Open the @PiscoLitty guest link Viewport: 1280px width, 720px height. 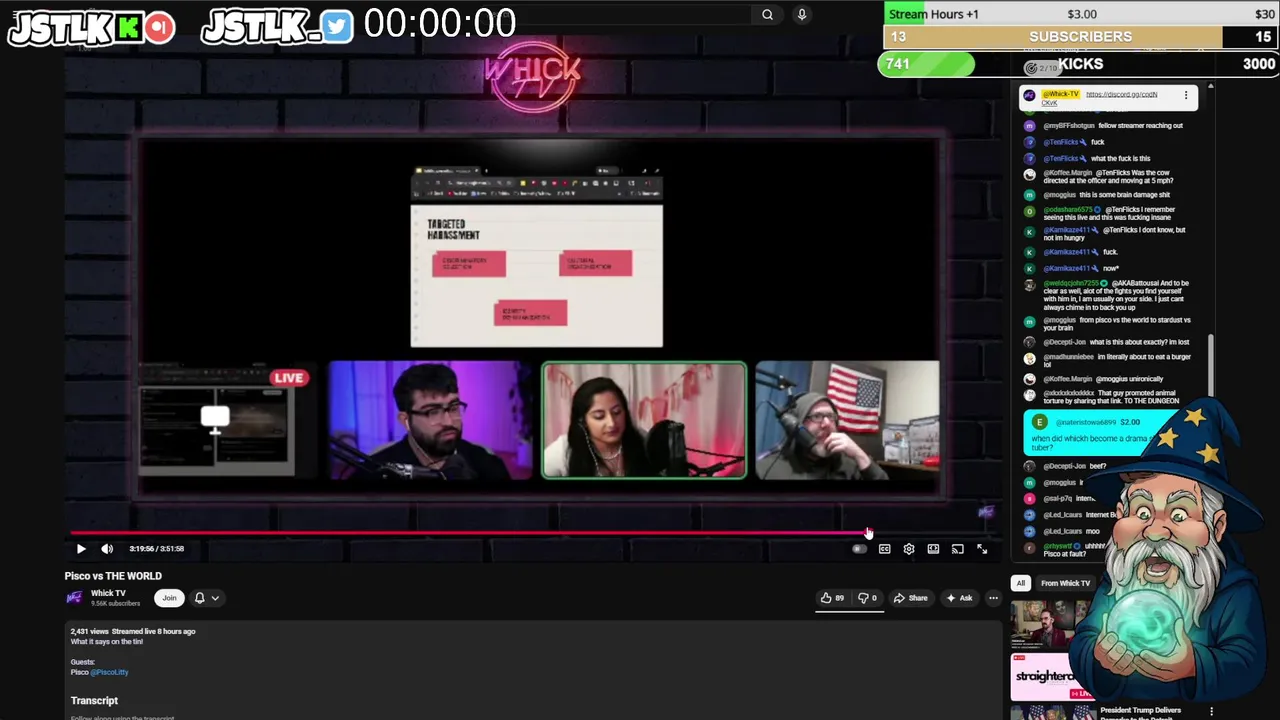(x=109, y=672)
